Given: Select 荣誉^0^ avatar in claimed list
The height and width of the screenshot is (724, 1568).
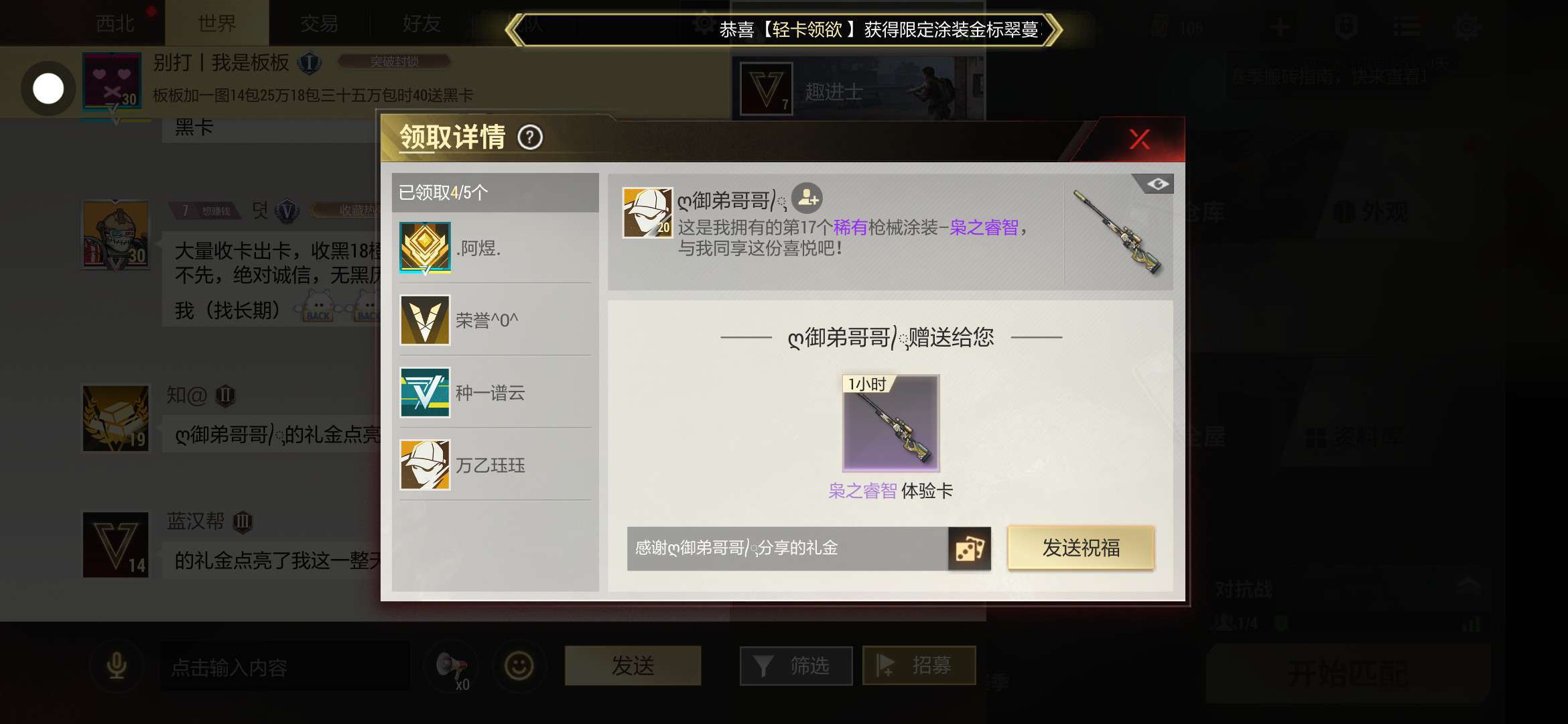Looking at the screenshot, I should [x=425, y=320].
